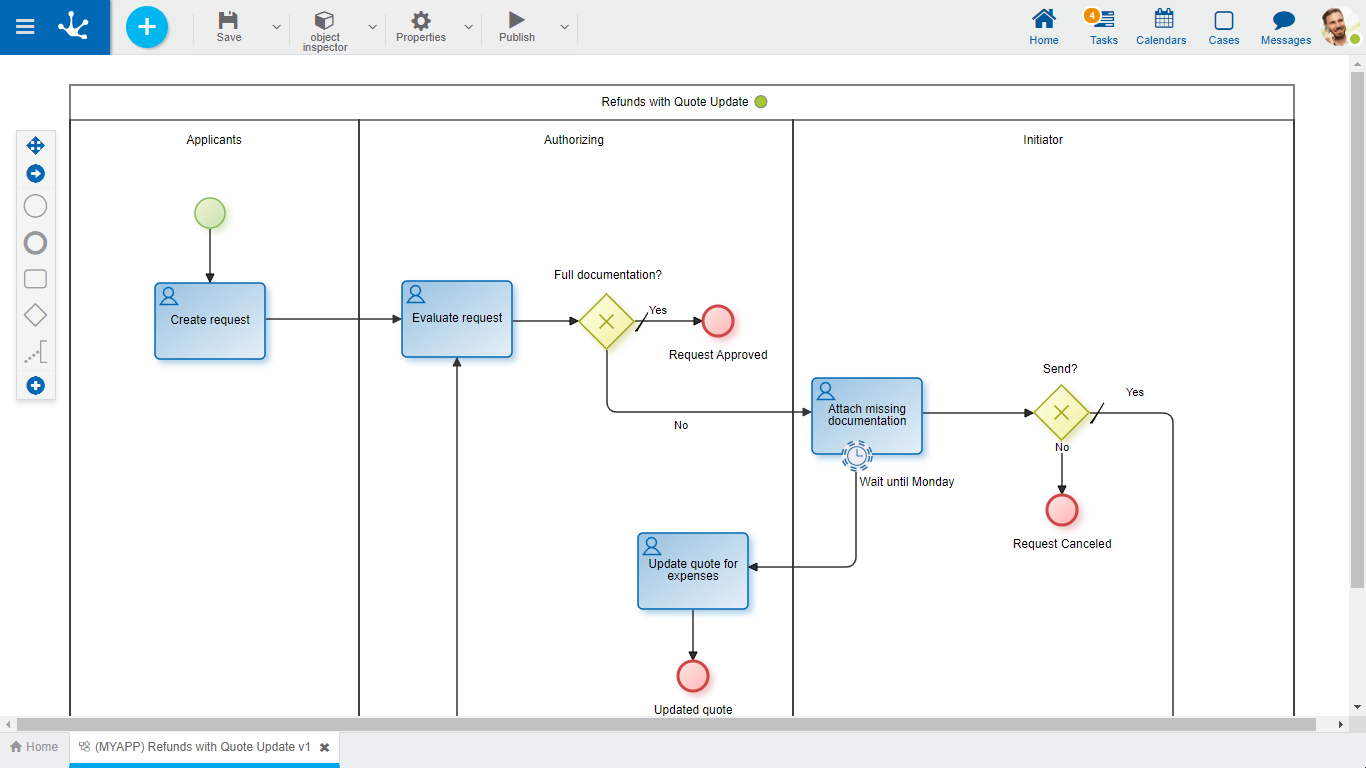Viewport: 1366px width, 768px height.
Task: Click the green process status indicator dot
Action: 761,102
